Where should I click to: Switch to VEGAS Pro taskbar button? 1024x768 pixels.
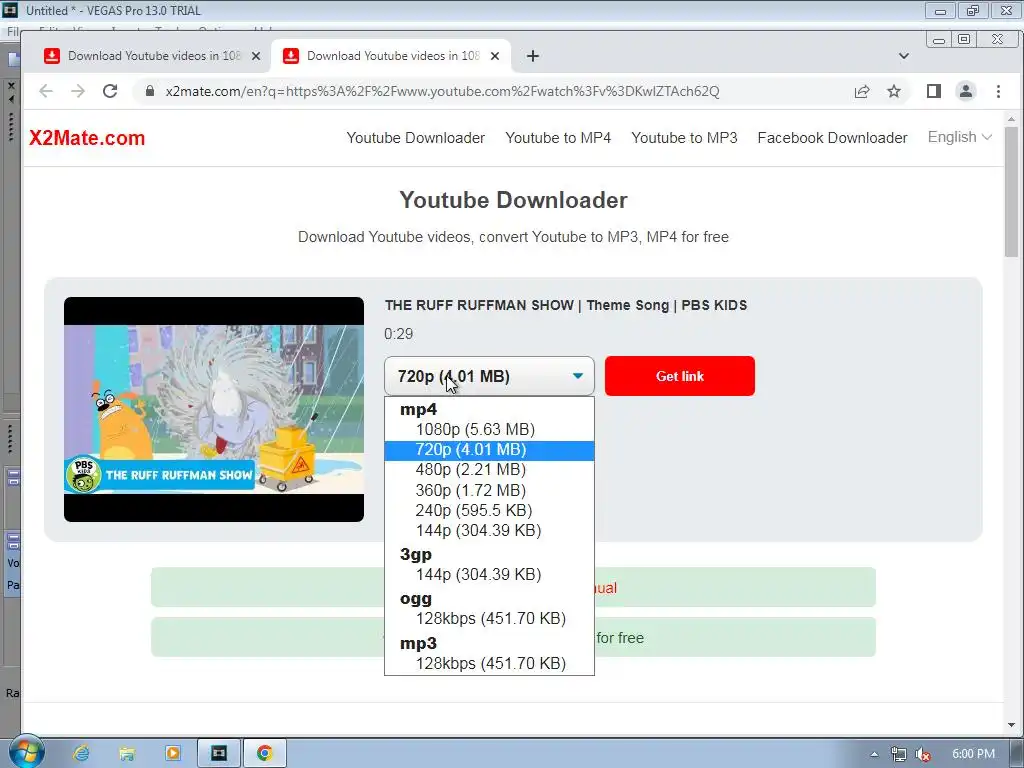point(219,753)
